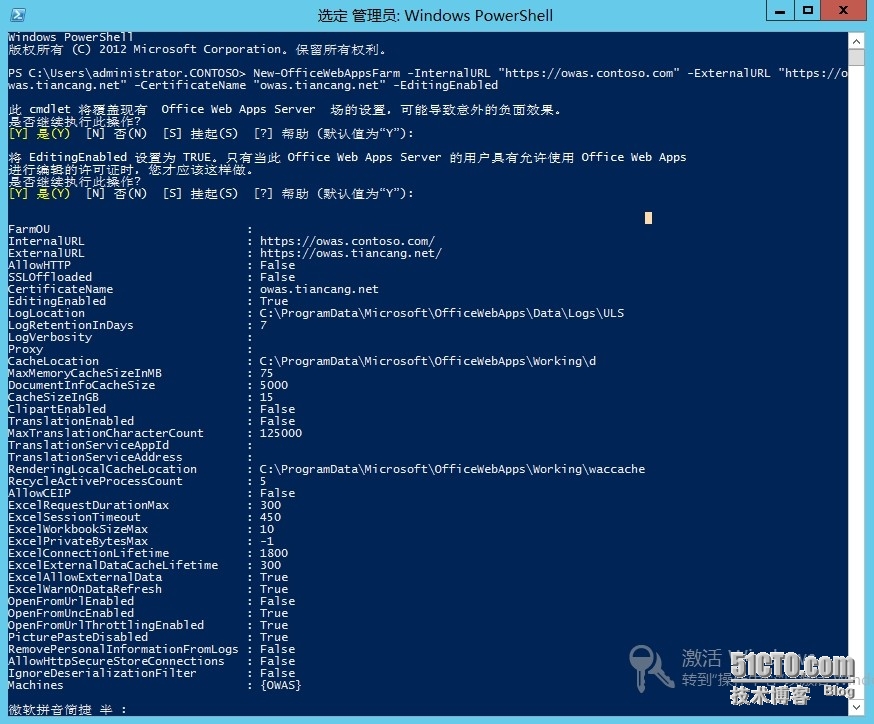Image resolution: width=874 pixels, height=724 pixels.
Task: Click the scrollbar down arrow
Action: [x=856, y=707]
